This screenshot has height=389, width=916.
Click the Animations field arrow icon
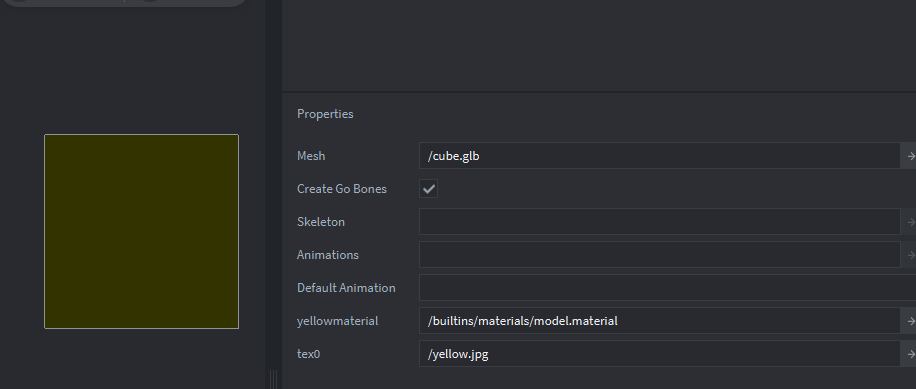click(910, 255)
